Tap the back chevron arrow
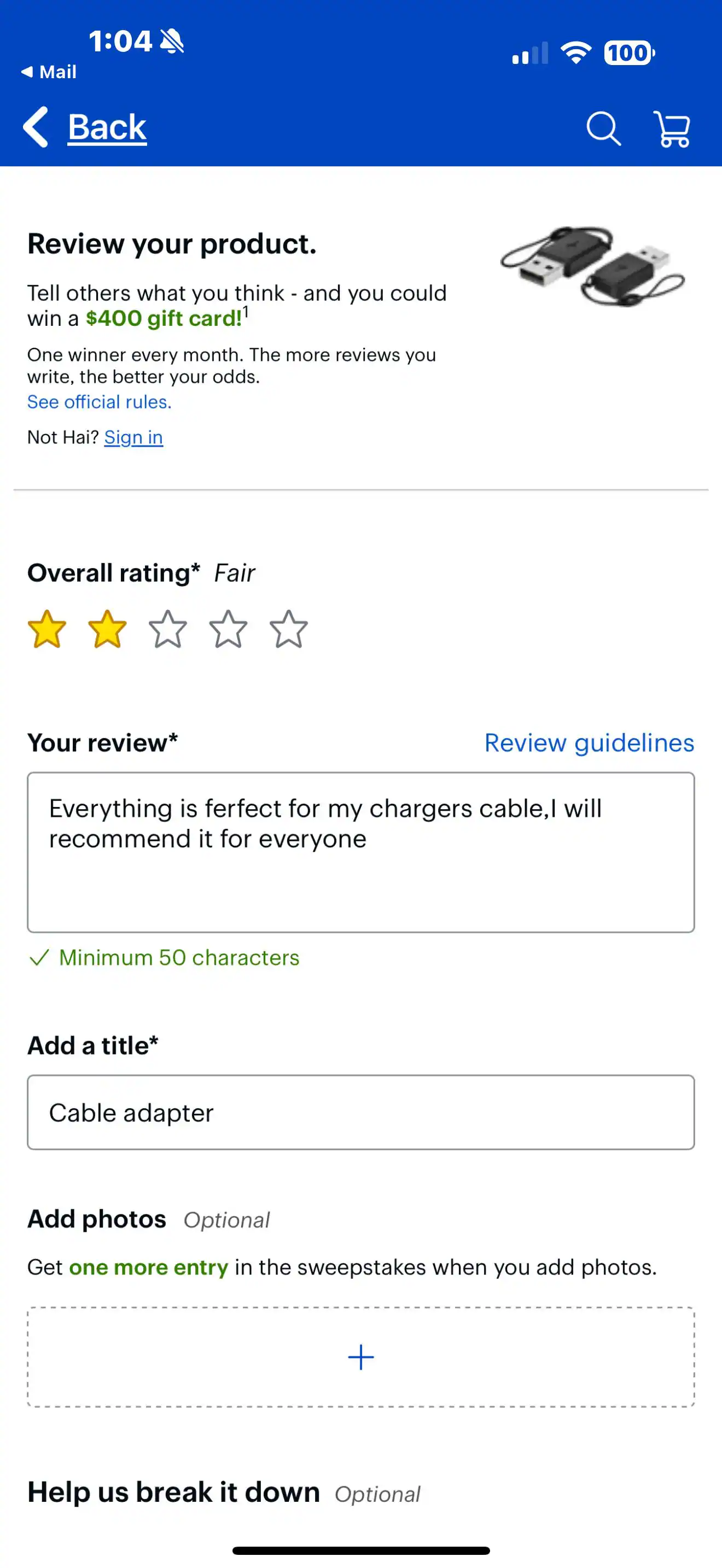The width and height of the screenshot is (722, 1568). [x=34, y=127]
